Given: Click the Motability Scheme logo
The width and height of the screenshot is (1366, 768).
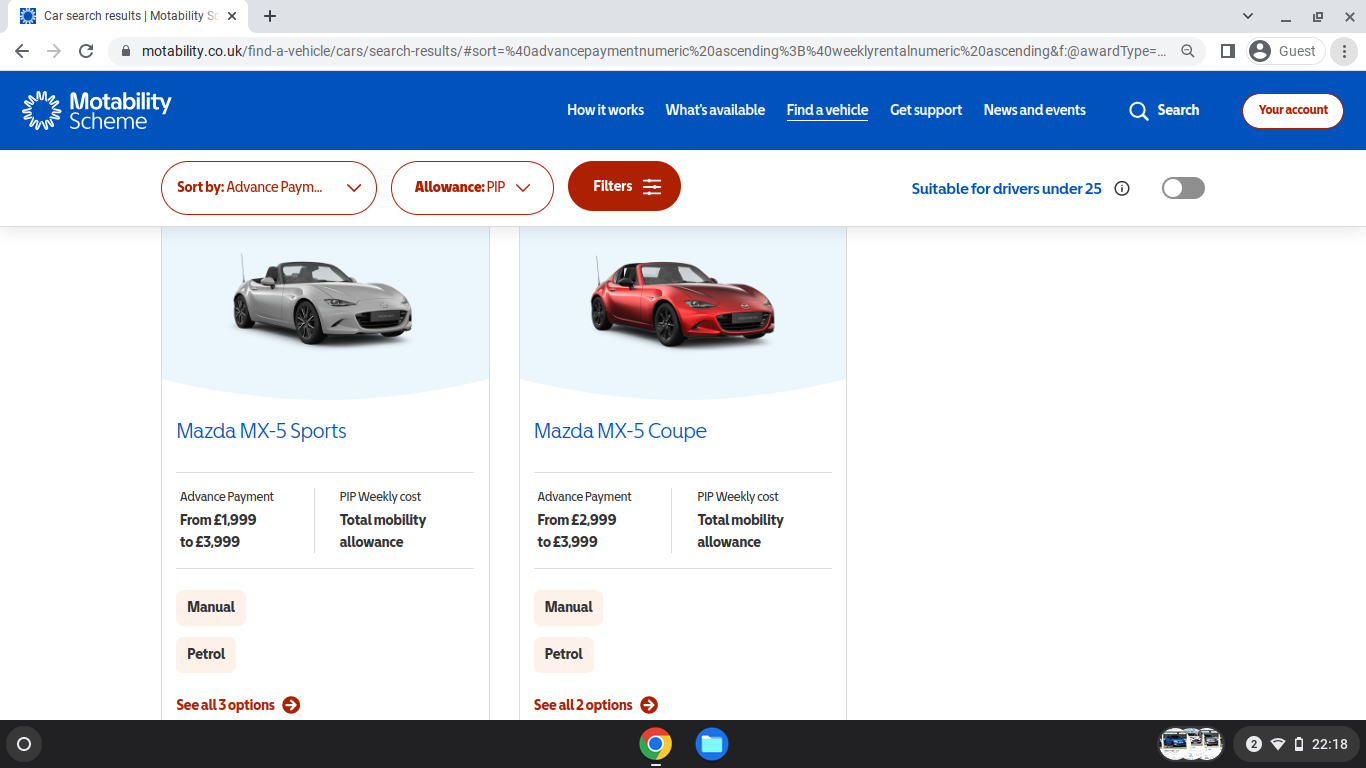Looking at the screenshot, I should pos(97,110).
